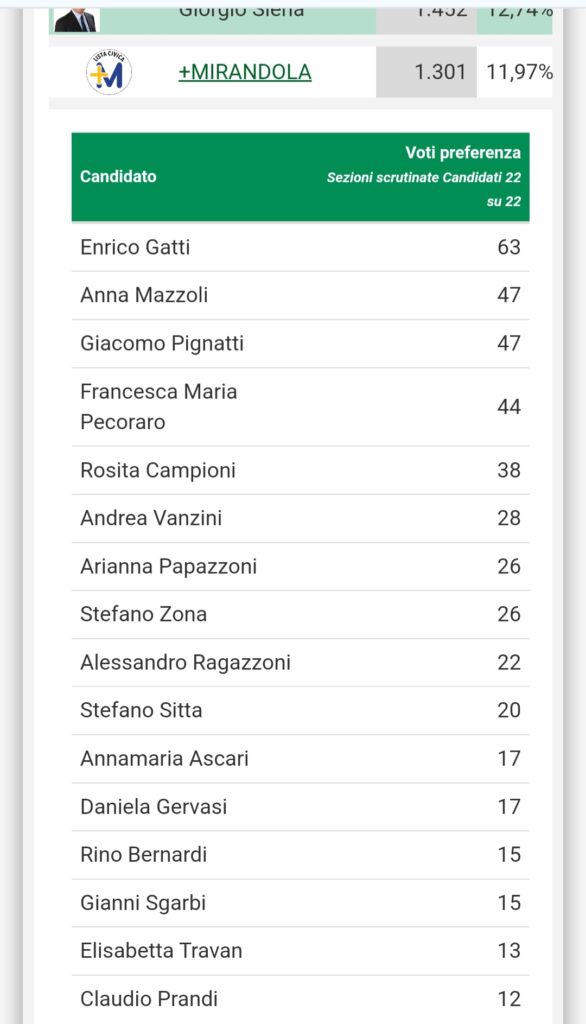The image size is (586, 1024).
Task: Select Arianna Papazzoni candidate row
Action: pyautogui.click(x=301, y=566)
